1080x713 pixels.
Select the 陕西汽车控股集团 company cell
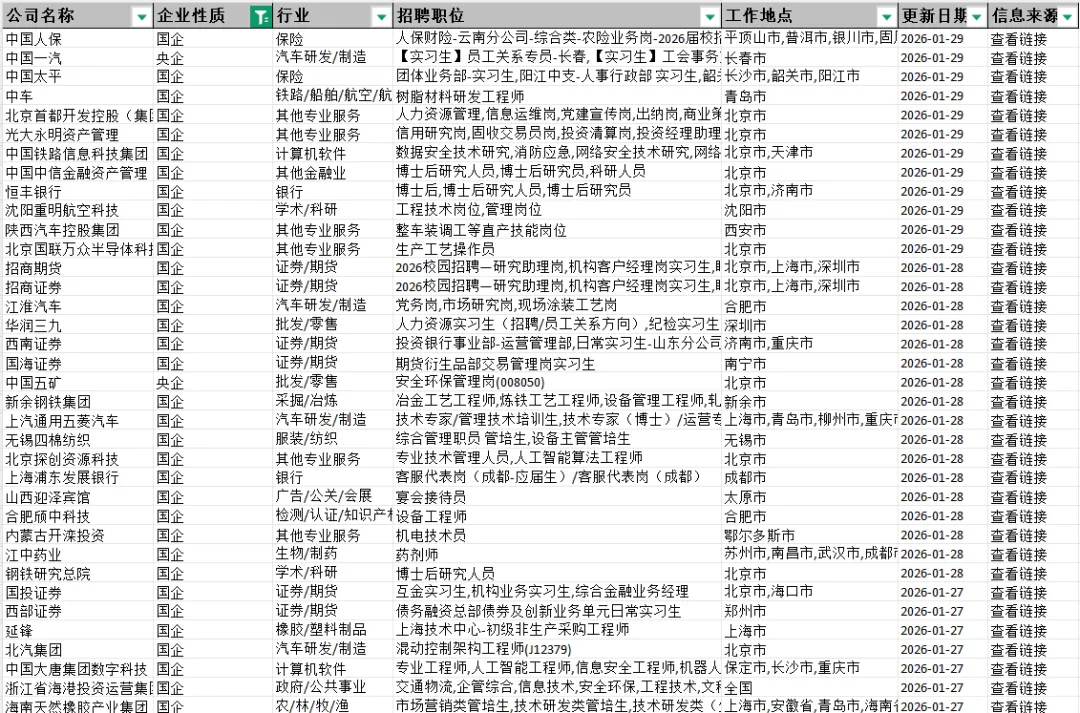78,229
